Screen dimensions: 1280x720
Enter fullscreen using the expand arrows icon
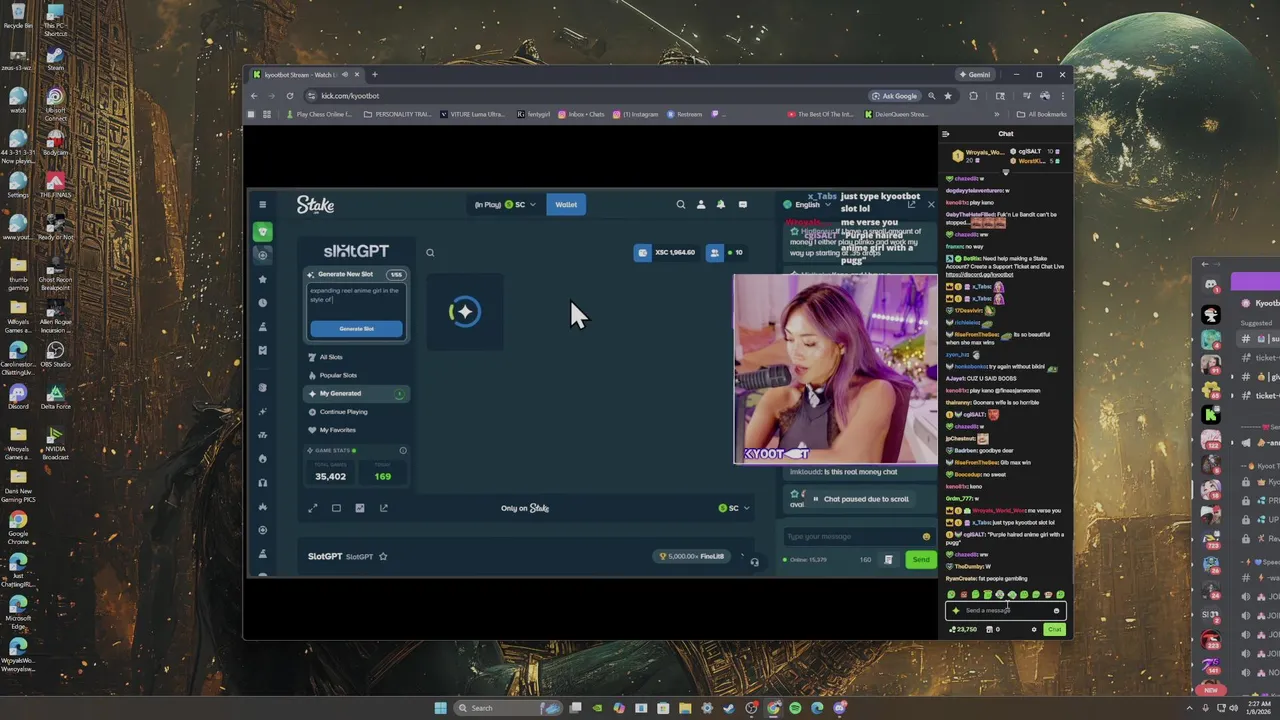313,508
